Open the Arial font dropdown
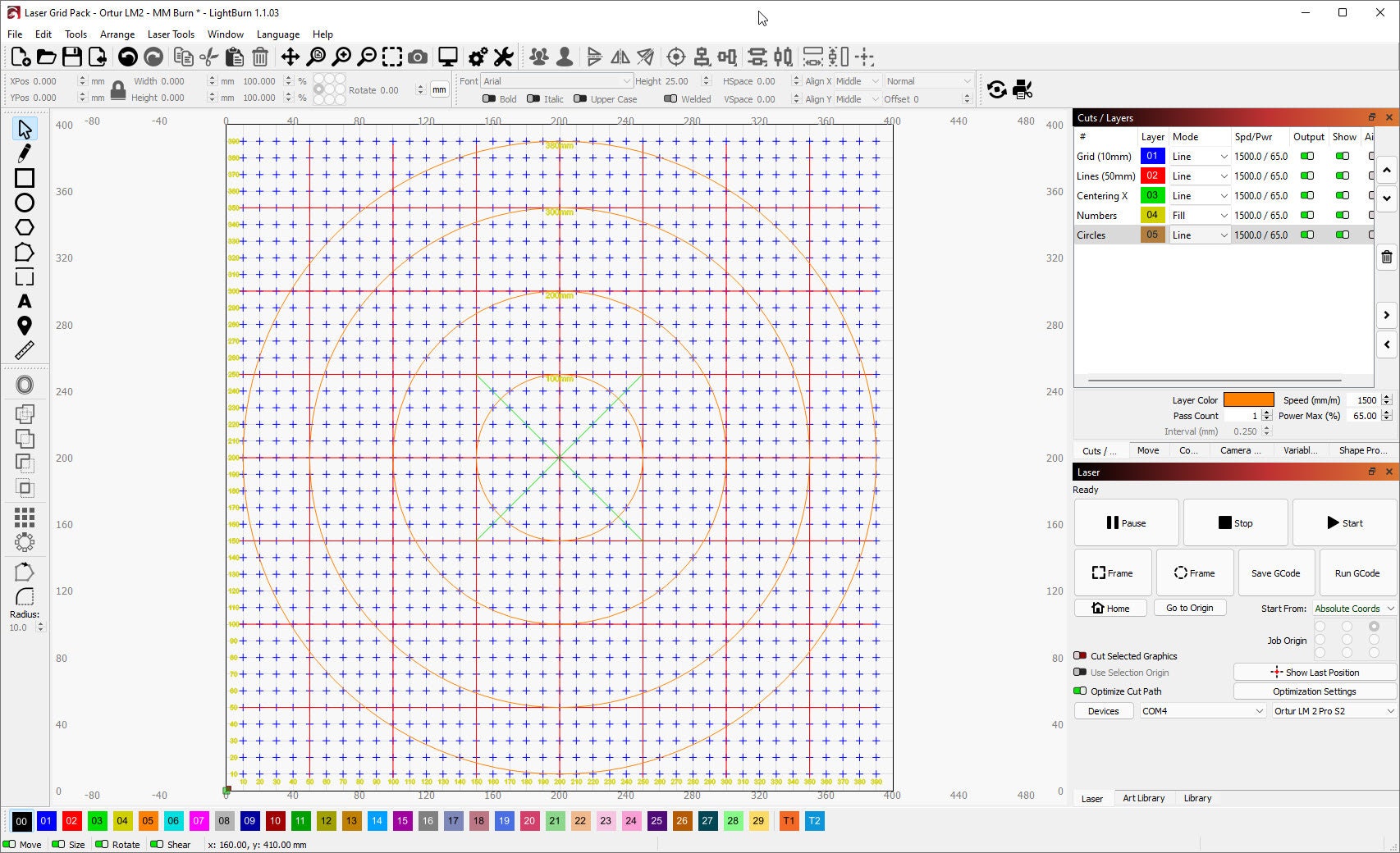 tap(628, 81)
